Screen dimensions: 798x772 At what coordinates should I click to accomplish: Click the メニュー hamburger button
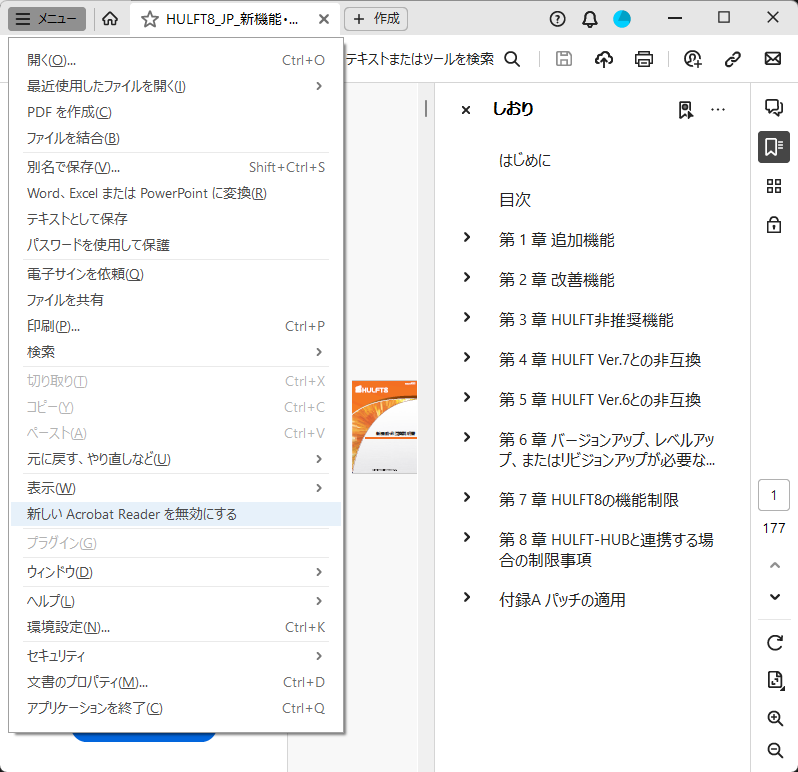47,19
